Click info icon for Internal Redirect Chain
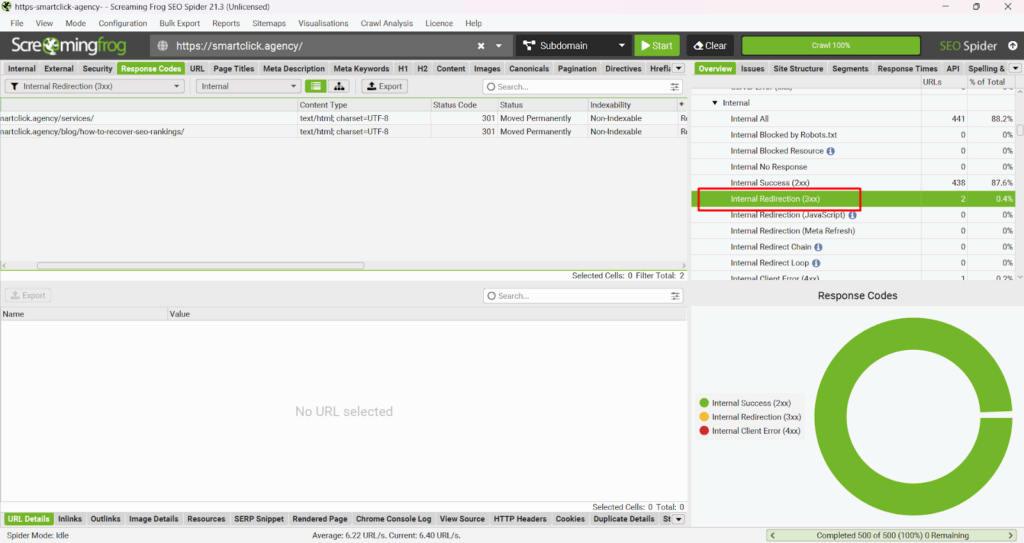1024x543 pixels. [818, 247]
